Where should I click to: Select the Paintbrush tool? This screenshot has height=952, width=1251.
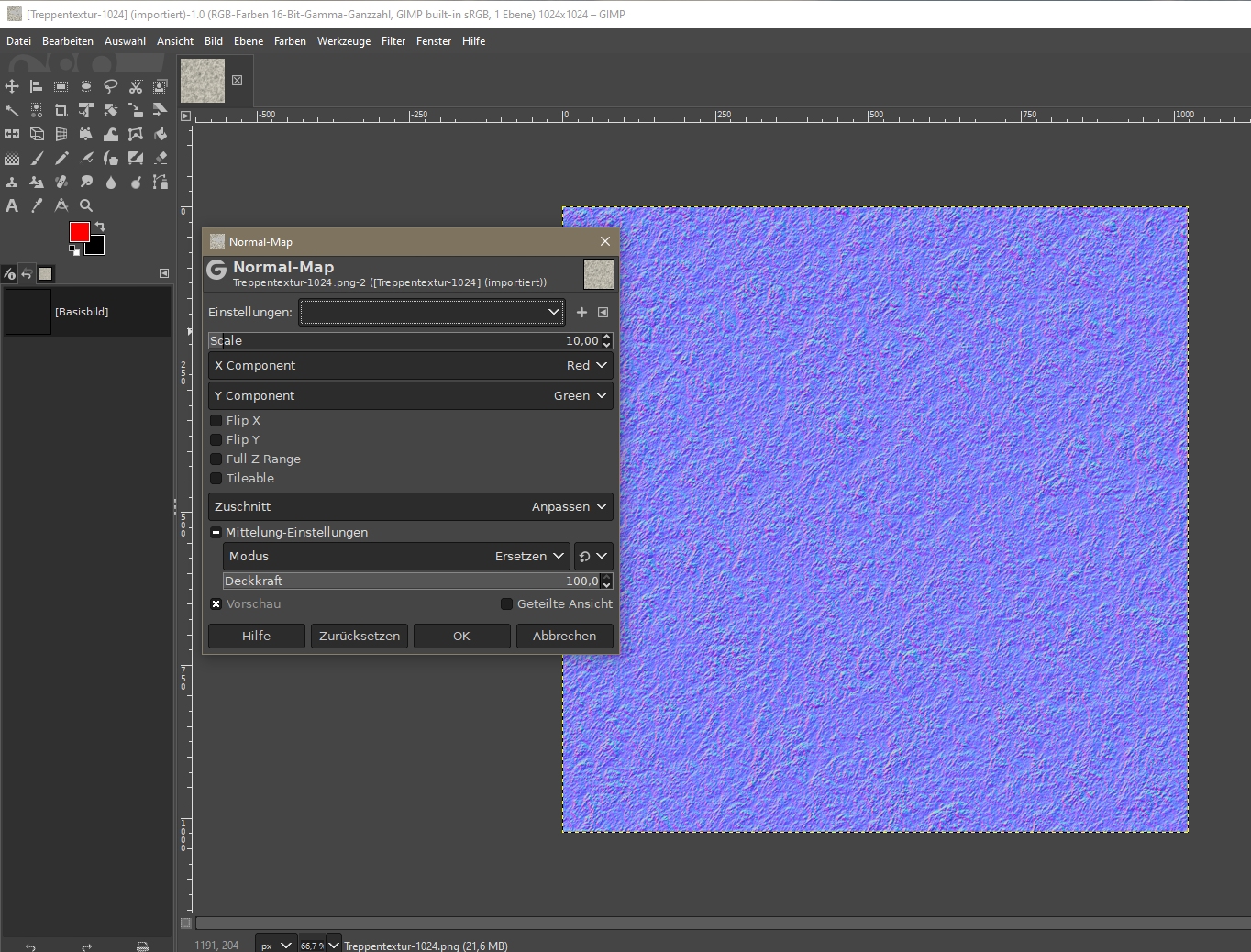37,158
